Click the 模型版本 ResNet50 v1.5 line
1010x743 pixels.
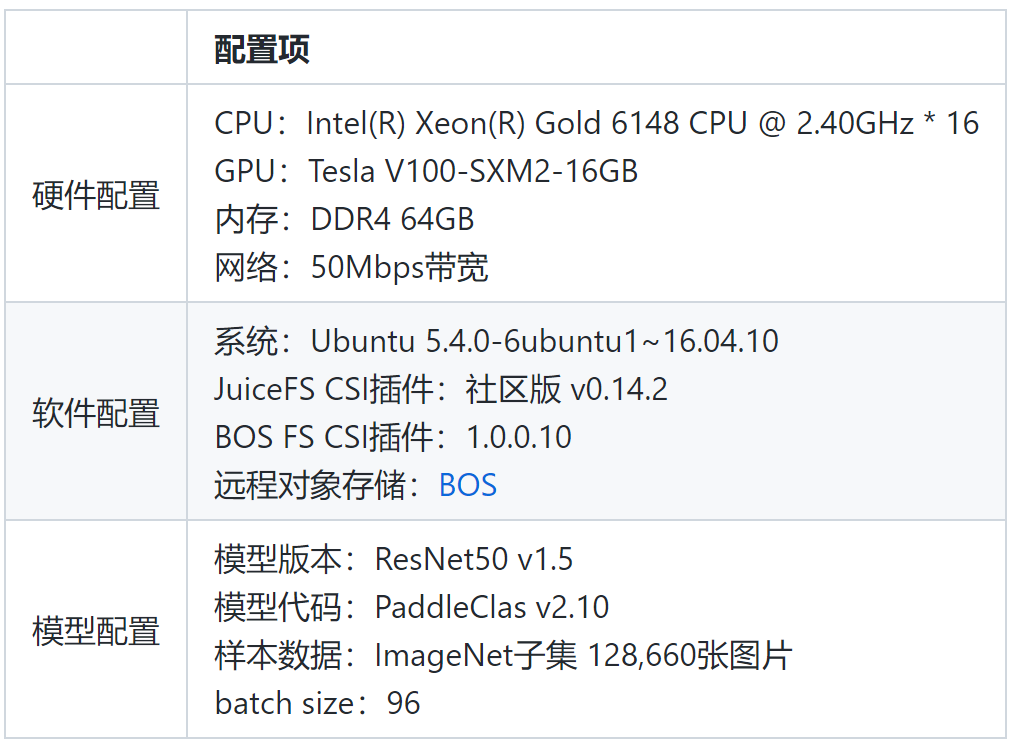pyautogui.click(x=393, y=559)
